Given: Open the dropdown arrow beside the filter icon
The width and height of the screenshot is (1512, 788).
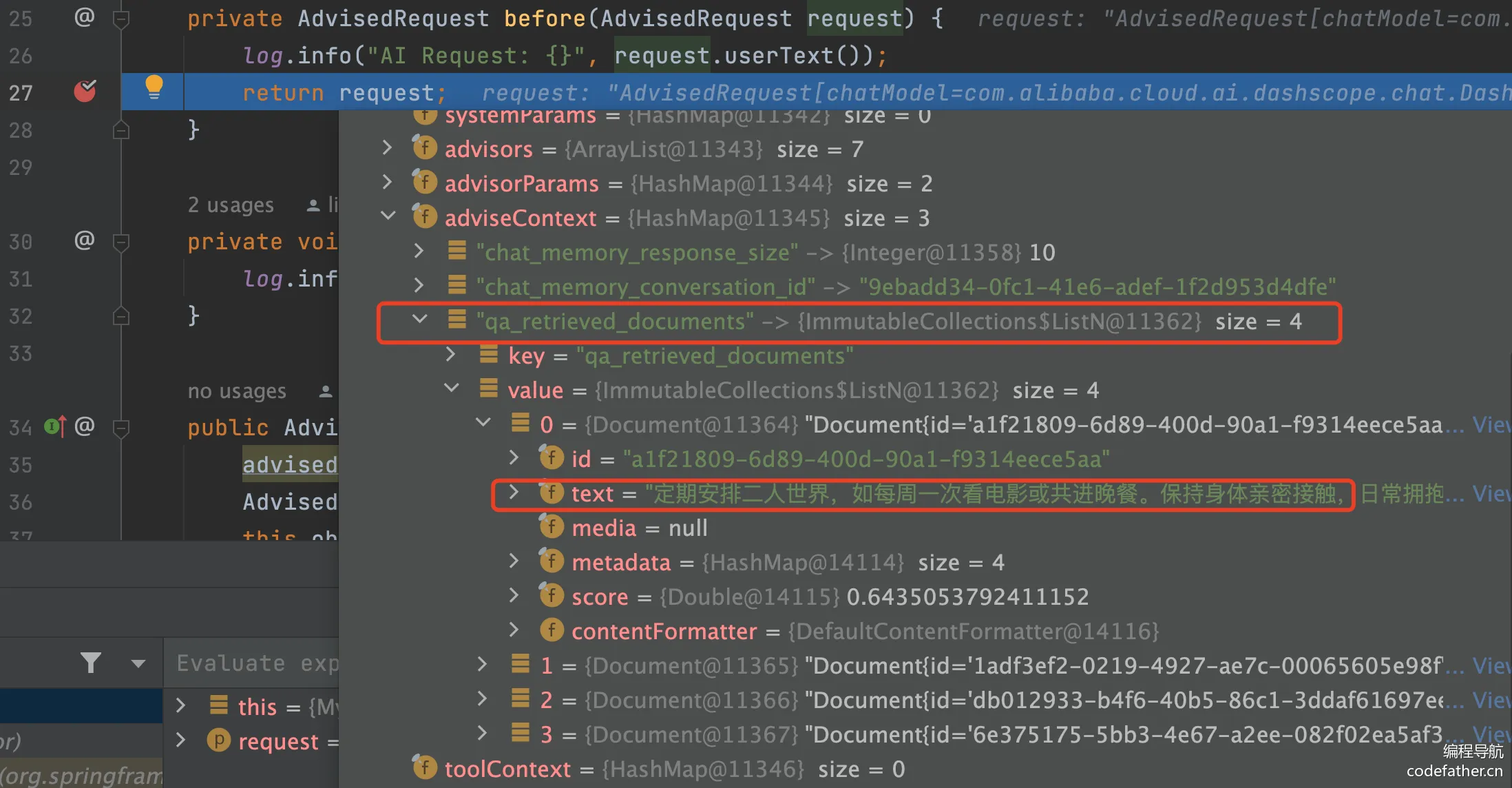Looking at the screenshot, I should click(138, 664).
